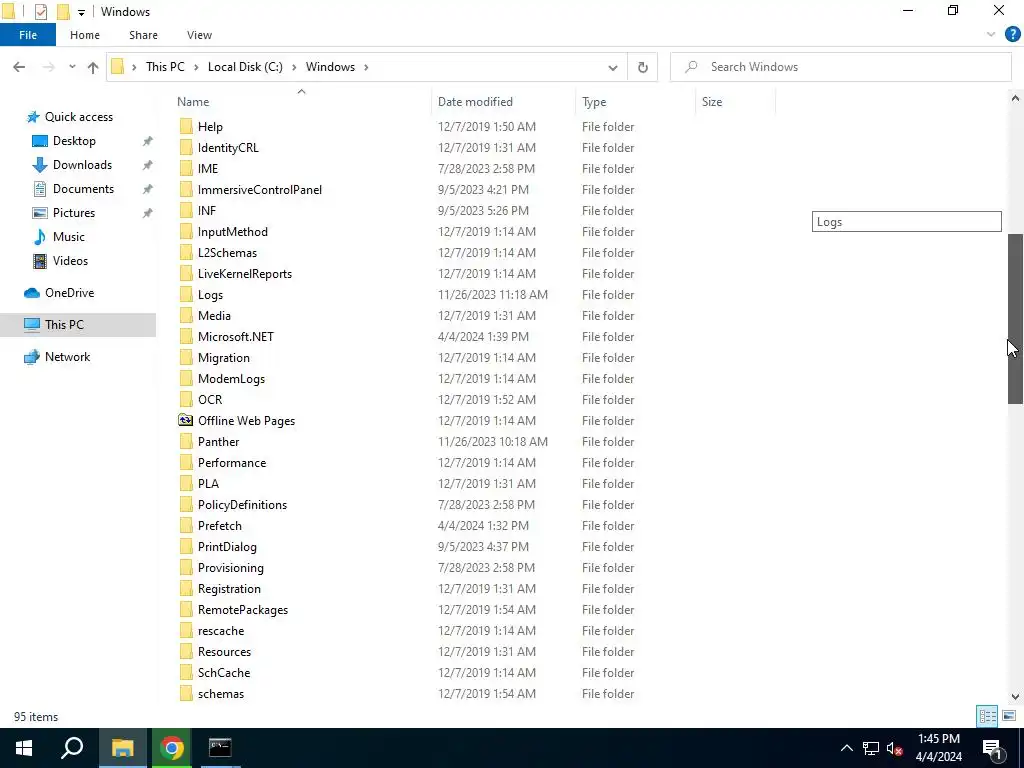Click File Explorer taskbar icon
This screenshot has height=768, width=1024.
point(122,748)
